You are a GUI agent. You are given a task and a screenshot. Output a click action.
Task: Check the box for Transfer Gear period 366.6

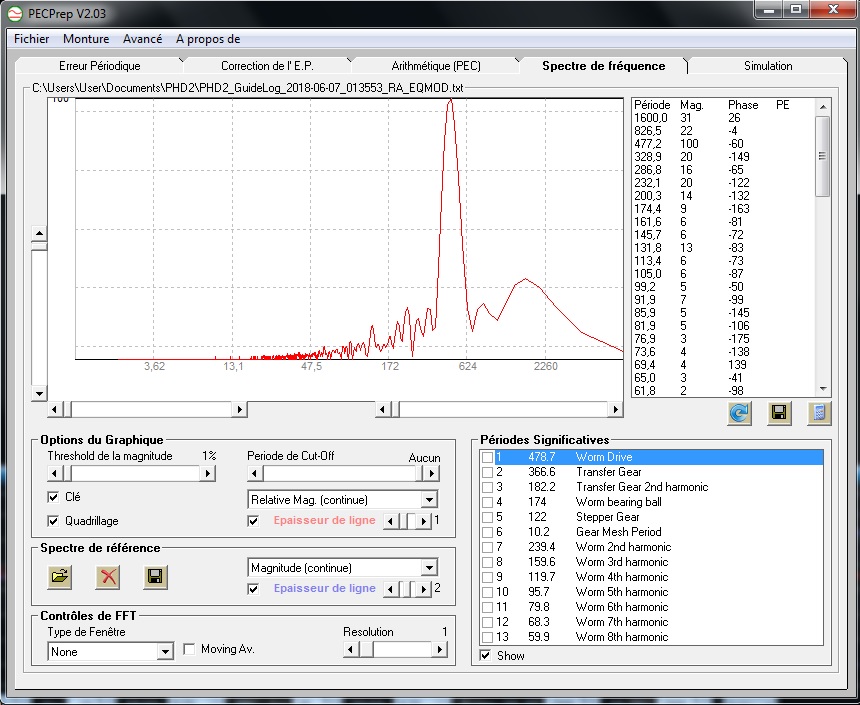[x=487, y=472]
